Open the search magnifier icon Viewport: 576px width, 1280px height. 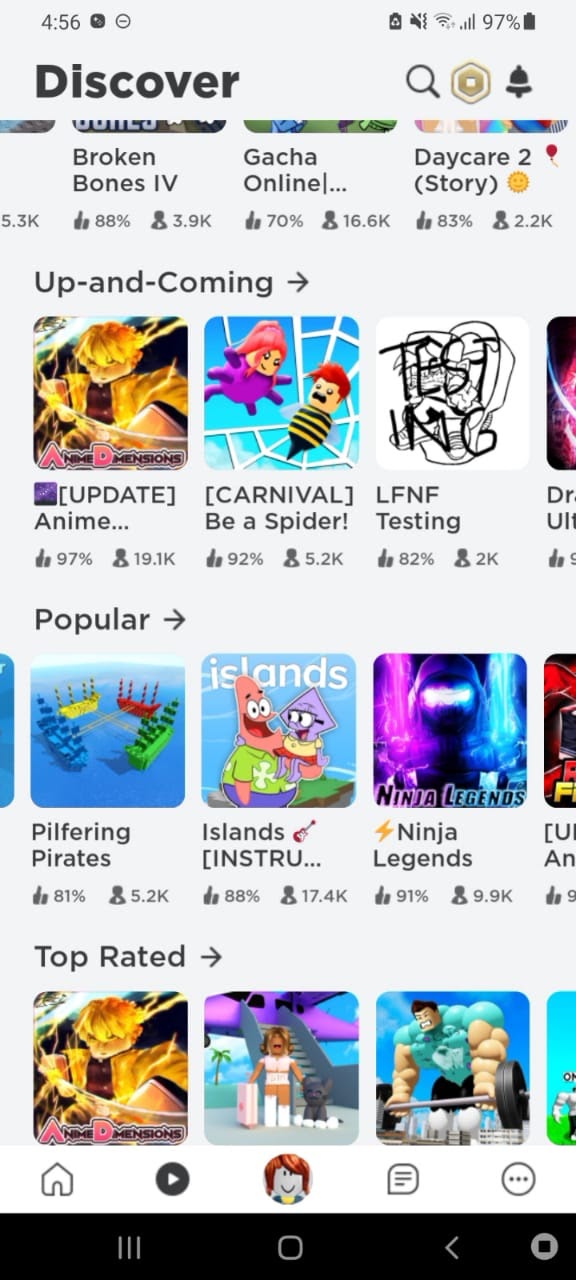tap(422, 82)
